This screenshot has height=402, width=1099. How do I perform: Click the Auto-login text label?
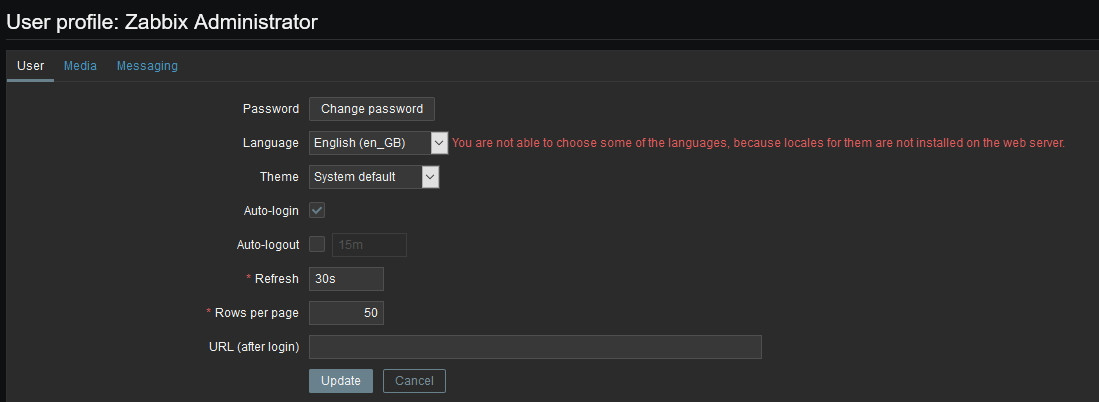click(x=271, y=211)
